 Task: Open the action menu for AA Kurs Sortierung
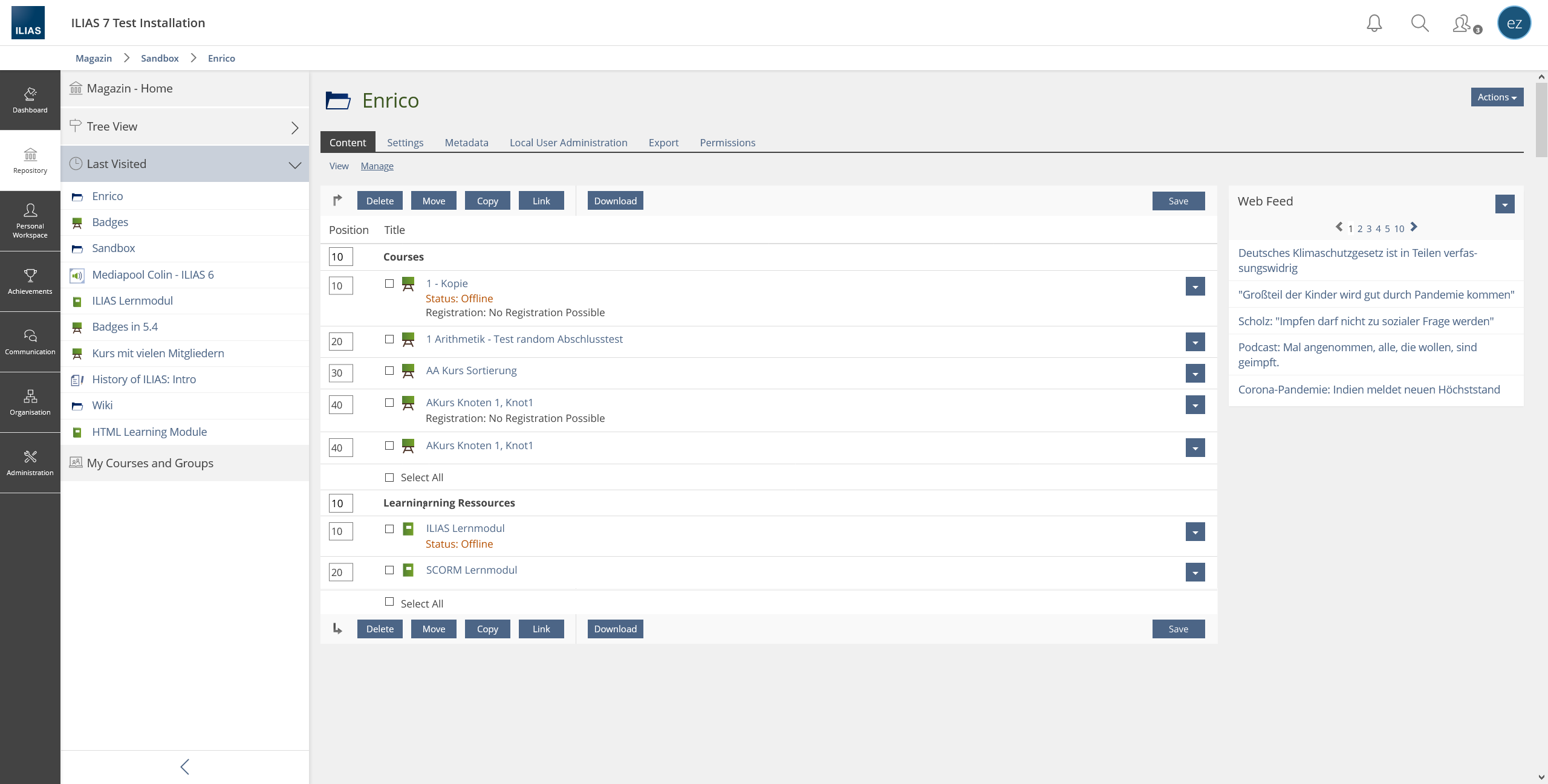point(1195,374)
